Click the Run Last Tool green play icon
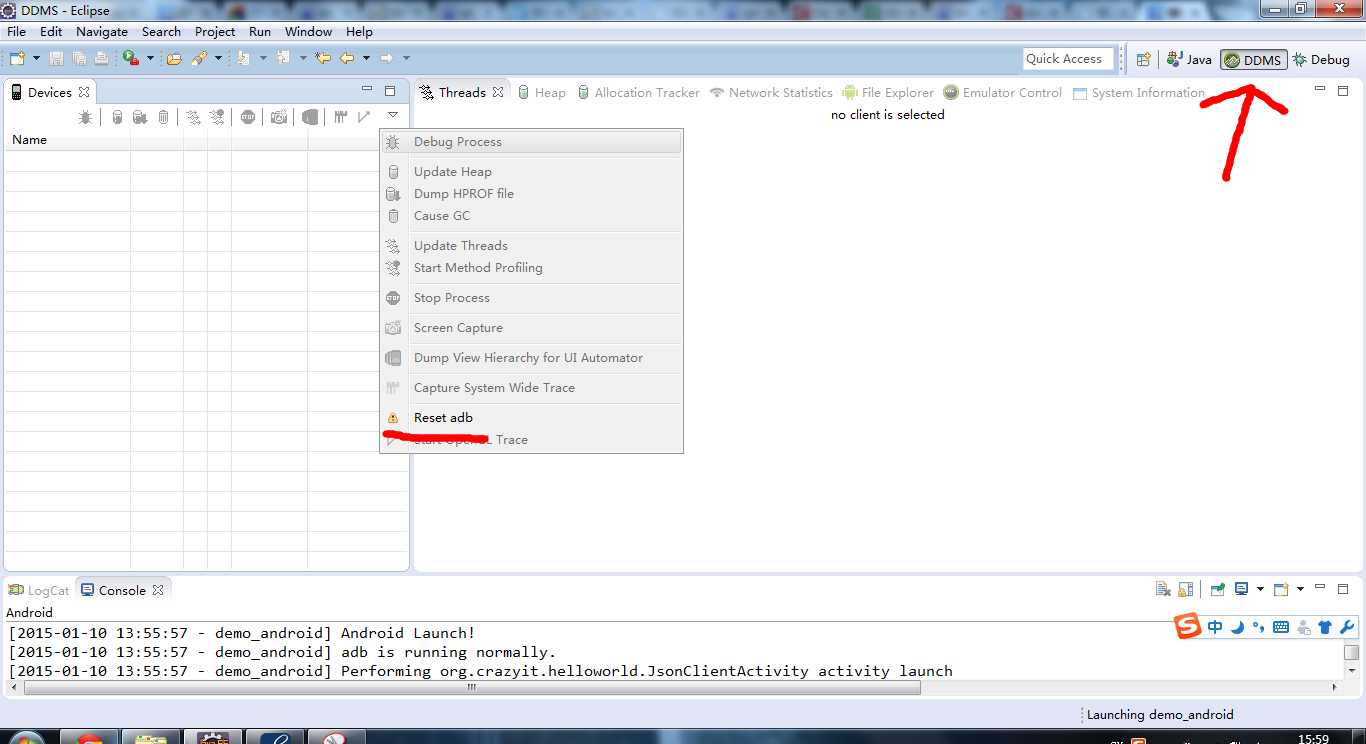Viewport: 1366px width, 744px height. point(131,58)
